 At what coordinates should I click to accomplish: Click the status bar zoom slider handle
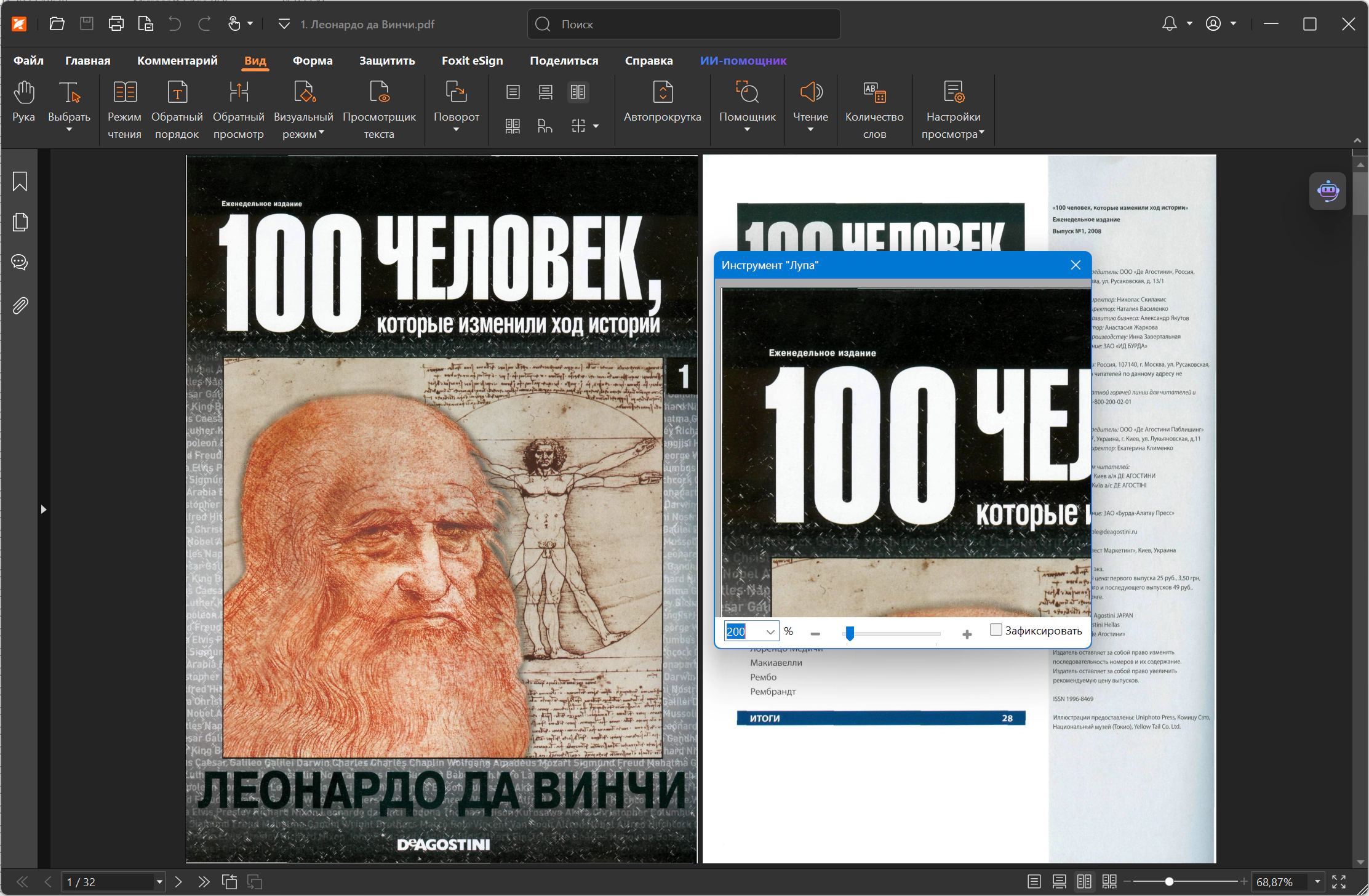click(1169, 882)
